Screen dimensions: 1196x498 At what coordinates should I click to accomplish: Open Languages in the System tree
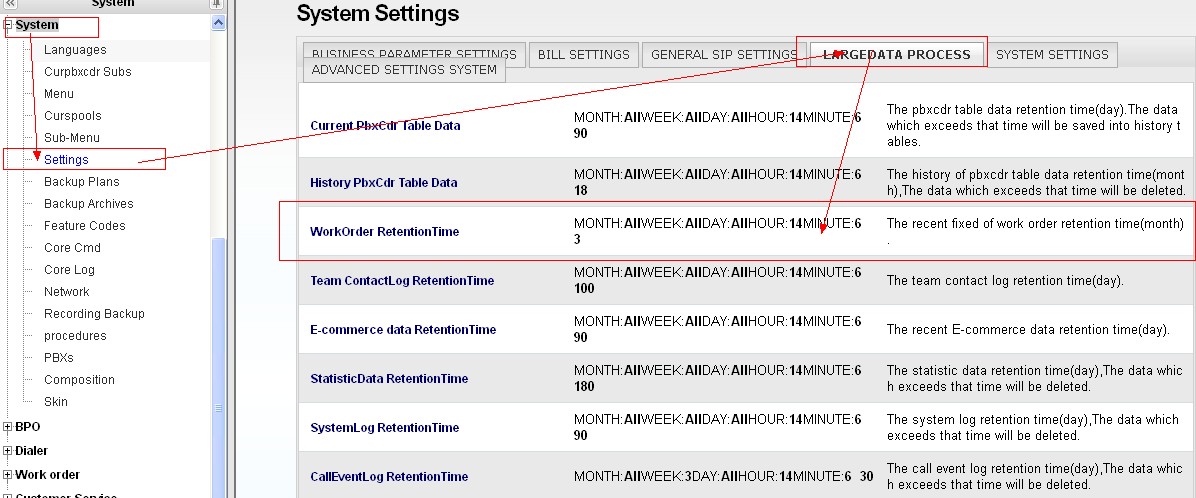coord(75,50)
